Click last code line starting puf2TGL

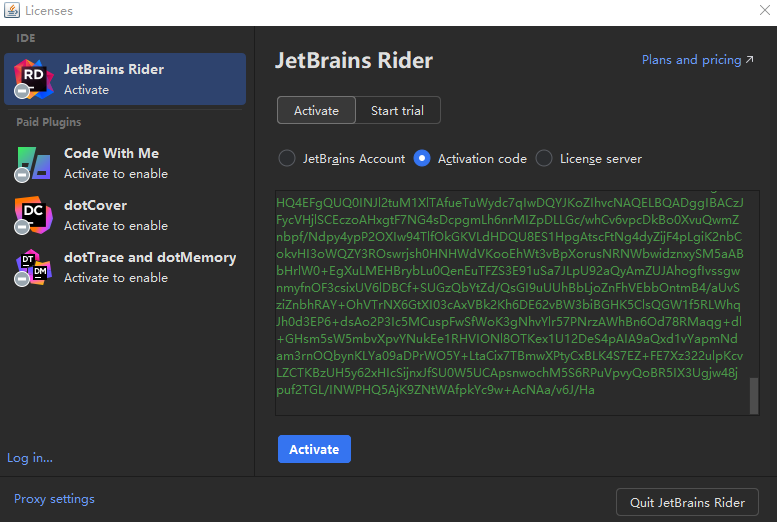pyautogui.click(x=435, y=390)
